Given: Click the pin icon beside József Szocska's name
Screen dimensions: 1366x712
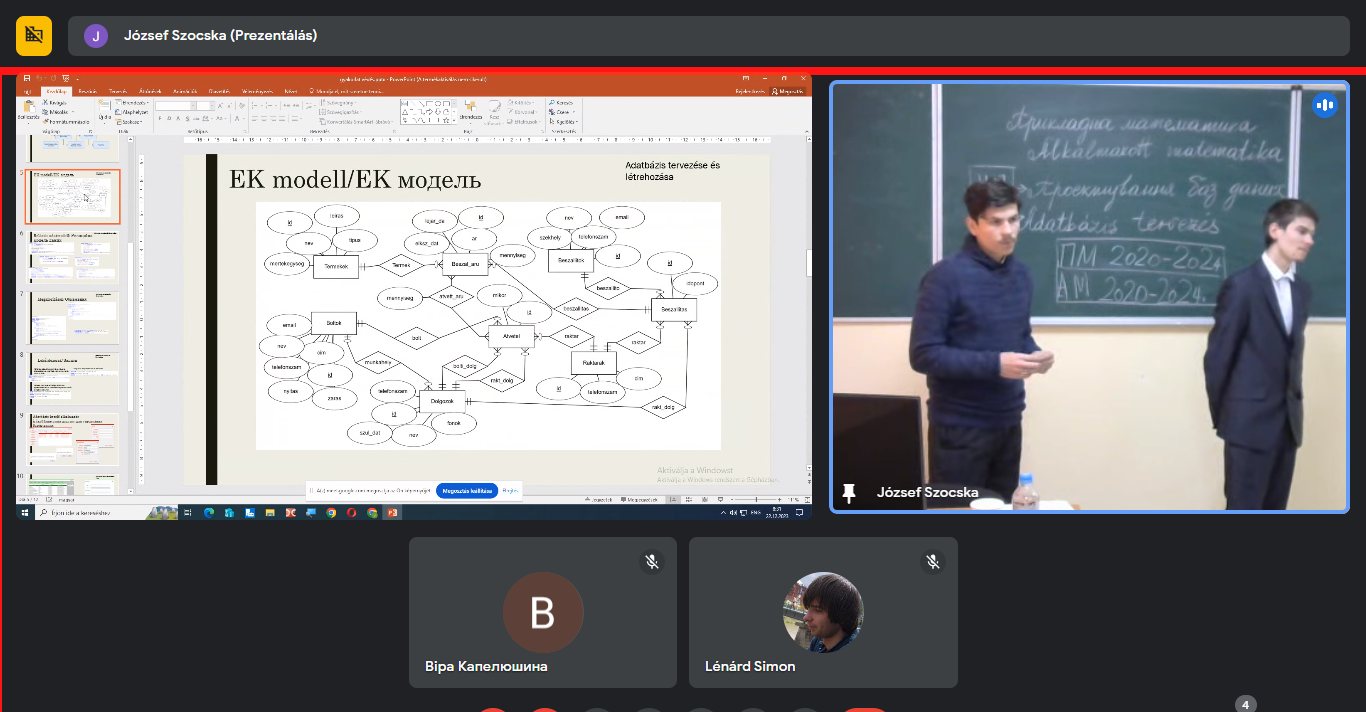Looking at the screenshot, I should click(849, 492).
